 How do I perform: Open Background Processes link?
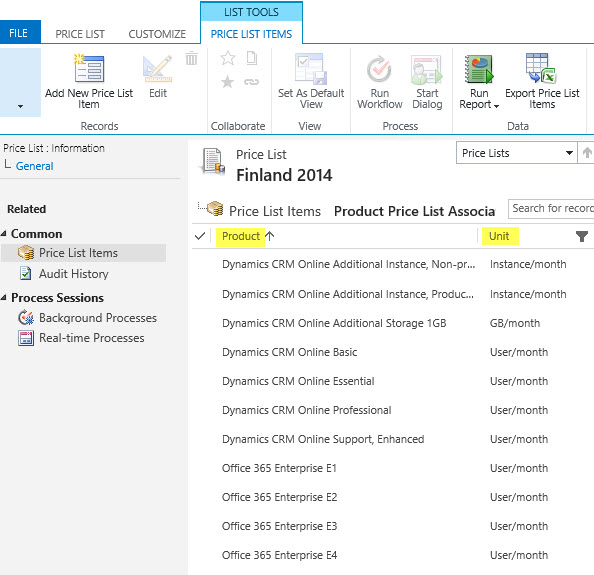[98, 318]
